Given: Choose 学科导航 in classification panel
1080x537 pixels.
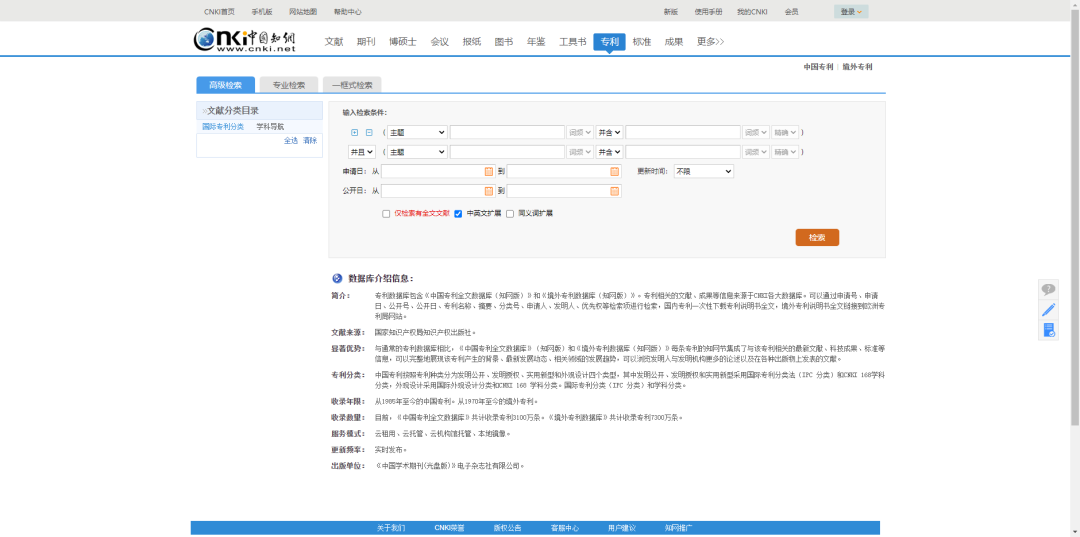Looking at the screenshot, I should pyautogui.click(x=270, y=127).
